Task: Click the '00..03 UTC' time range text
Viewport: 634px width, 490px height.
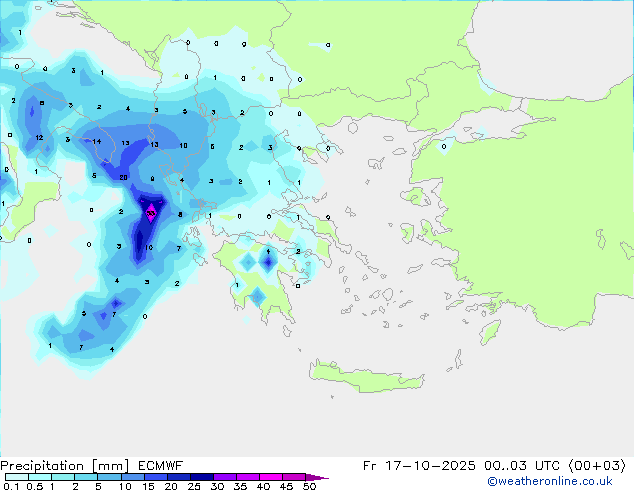Action: tap(522, 466)
